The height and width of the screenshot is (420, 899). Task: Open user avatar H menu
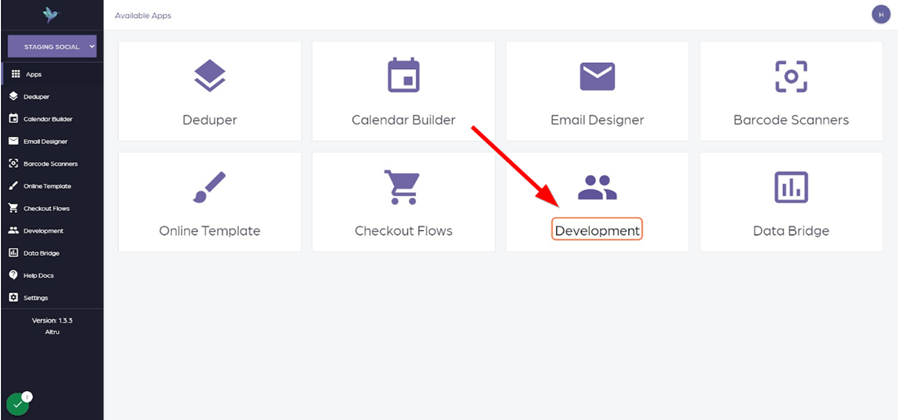pos(881,14)
